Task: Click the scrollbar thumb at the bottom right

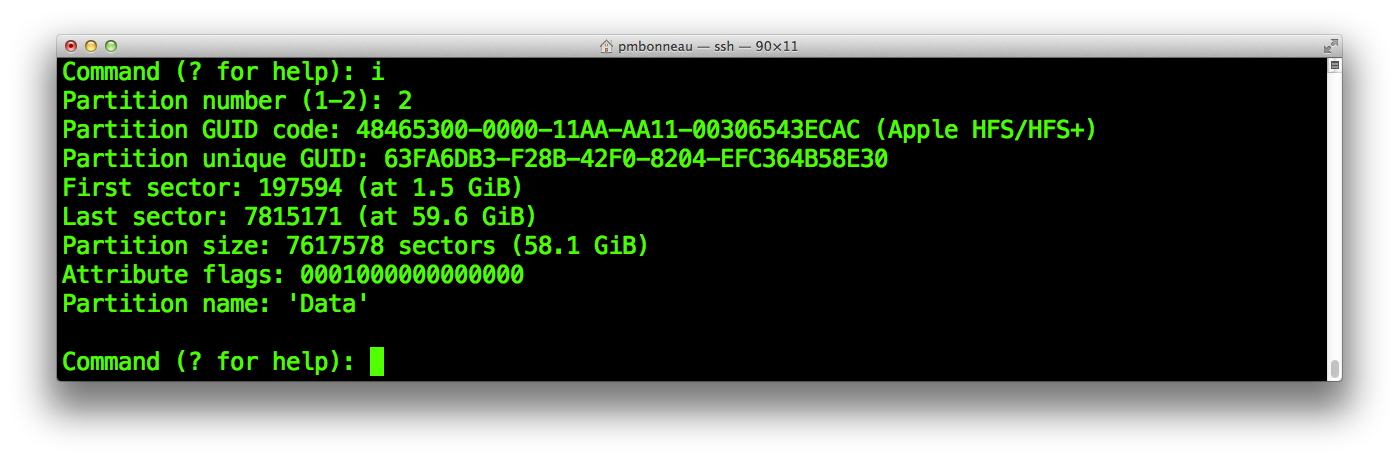Action: (x=1334, y=368)
